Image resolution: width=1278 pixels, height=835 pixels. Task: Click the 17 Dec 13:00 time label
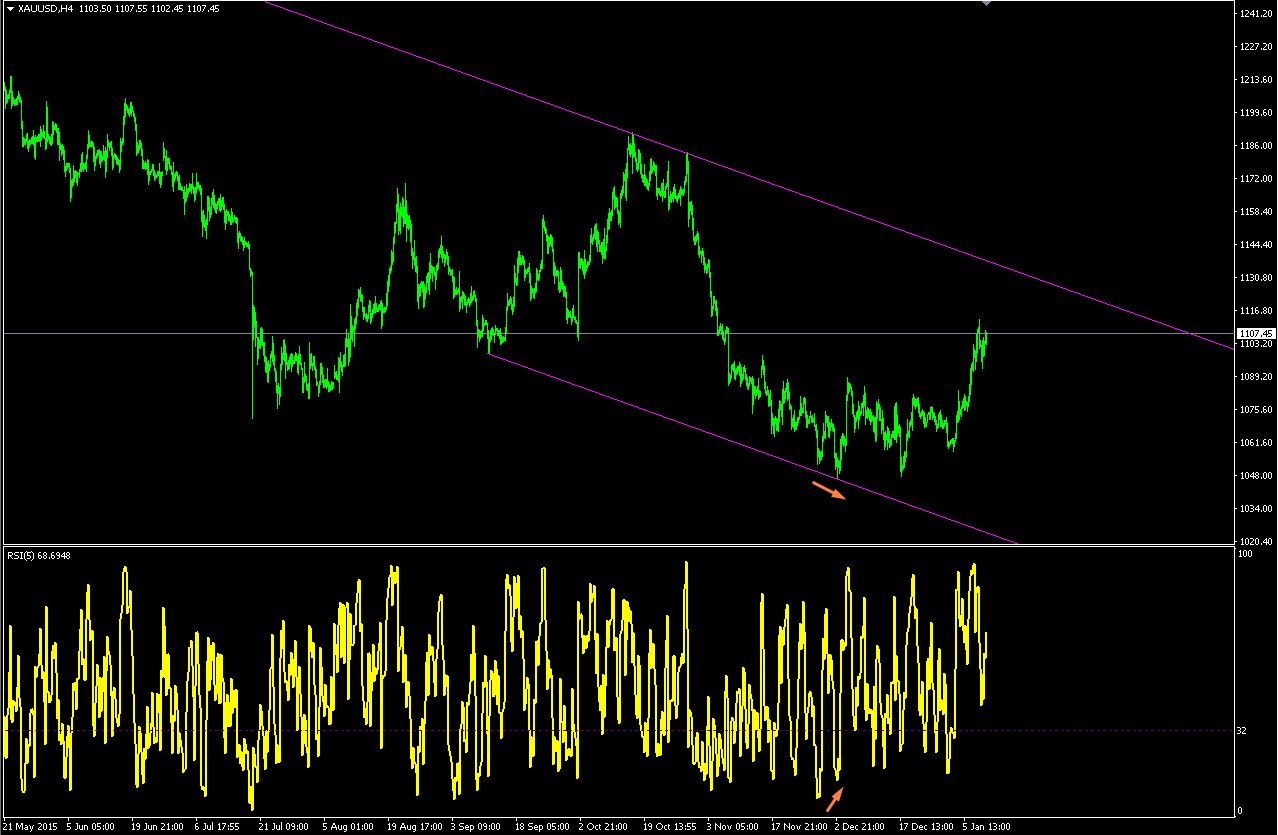tap(926, 827)
